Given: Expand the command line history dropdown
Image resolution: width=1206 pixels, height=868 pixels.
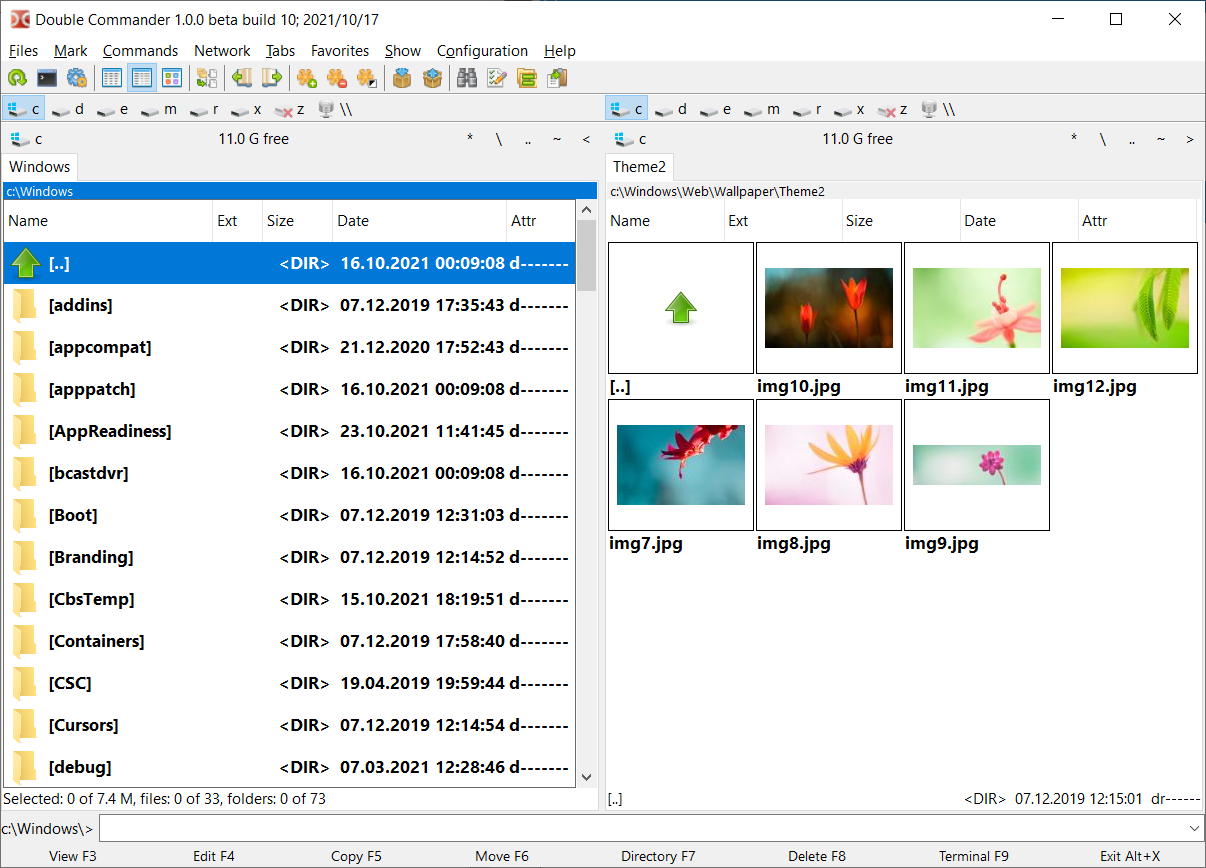Looking at the screenshot, I should coord(1194,829).
